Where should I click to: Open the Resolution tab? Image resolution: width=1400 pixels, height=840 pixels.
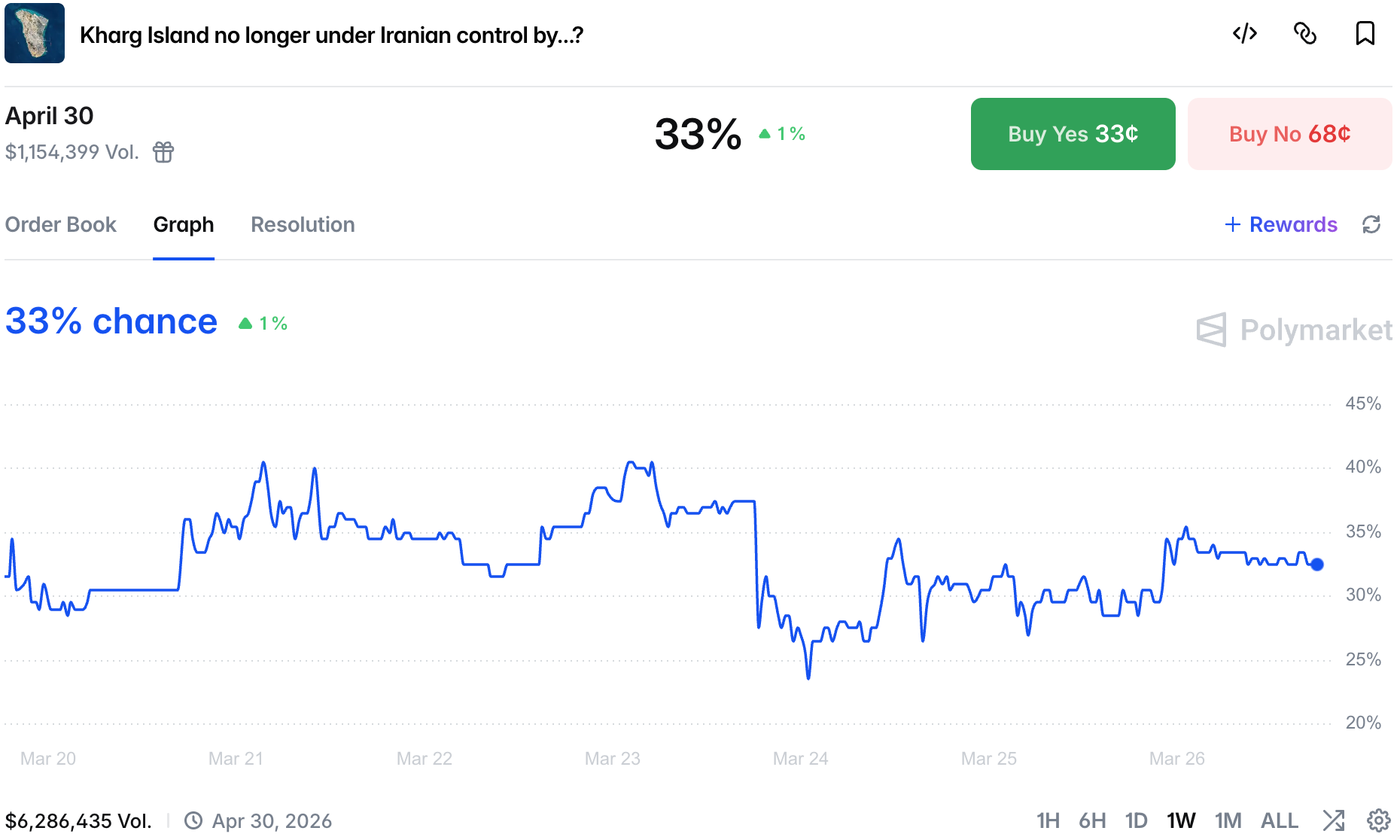tap(303, 224)
